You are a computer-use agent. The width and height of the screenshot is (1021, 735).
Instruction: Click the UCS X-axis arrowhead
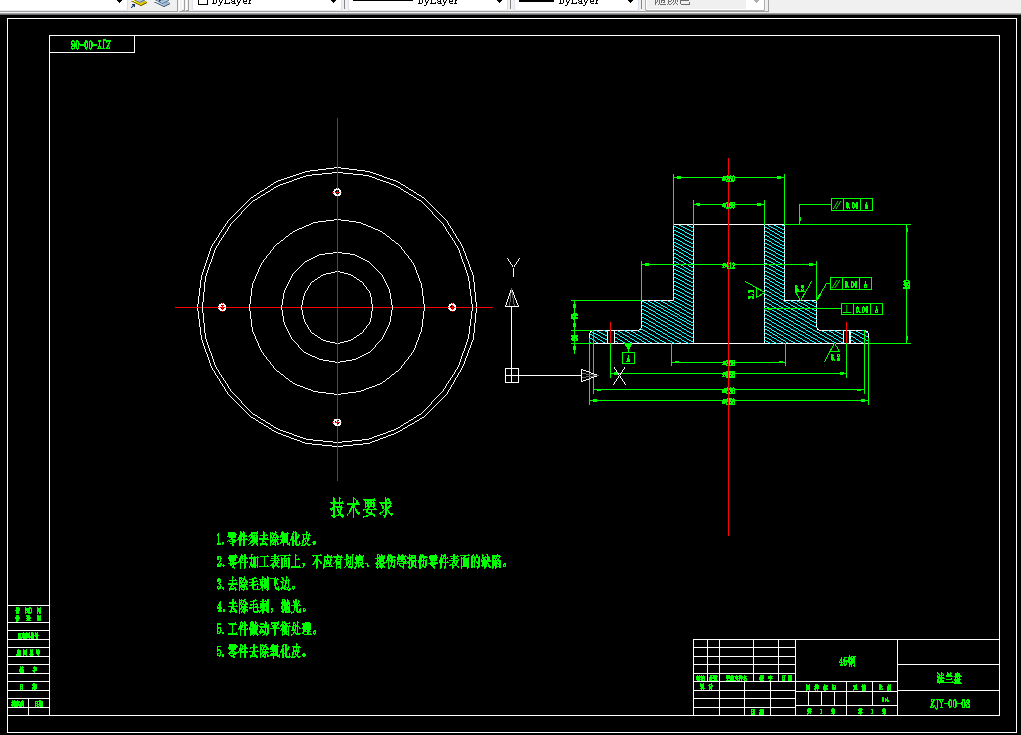tap(589, 376)
